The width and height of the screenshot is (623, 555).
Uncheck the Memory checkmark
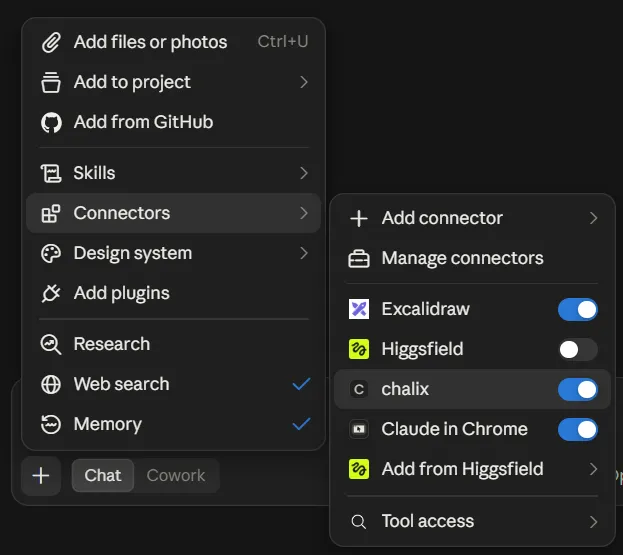[x=301, y=424]
